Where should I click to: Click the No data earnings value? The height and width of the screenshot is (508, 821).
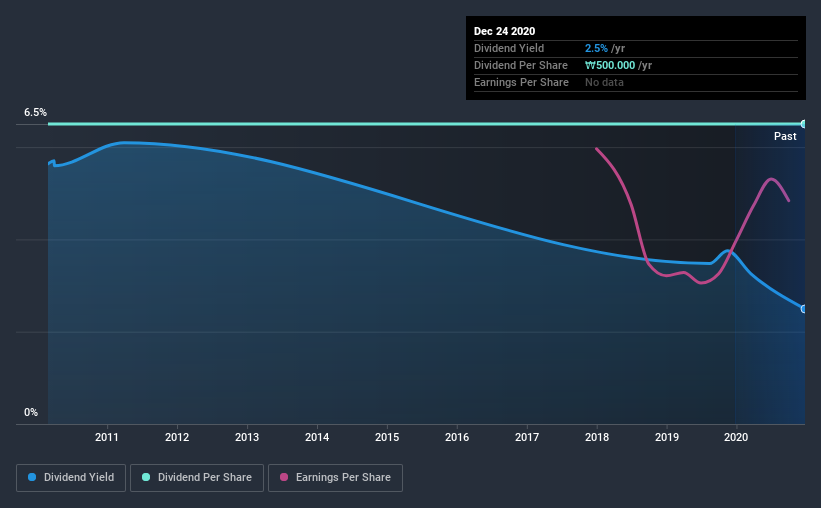click(604, 82)
